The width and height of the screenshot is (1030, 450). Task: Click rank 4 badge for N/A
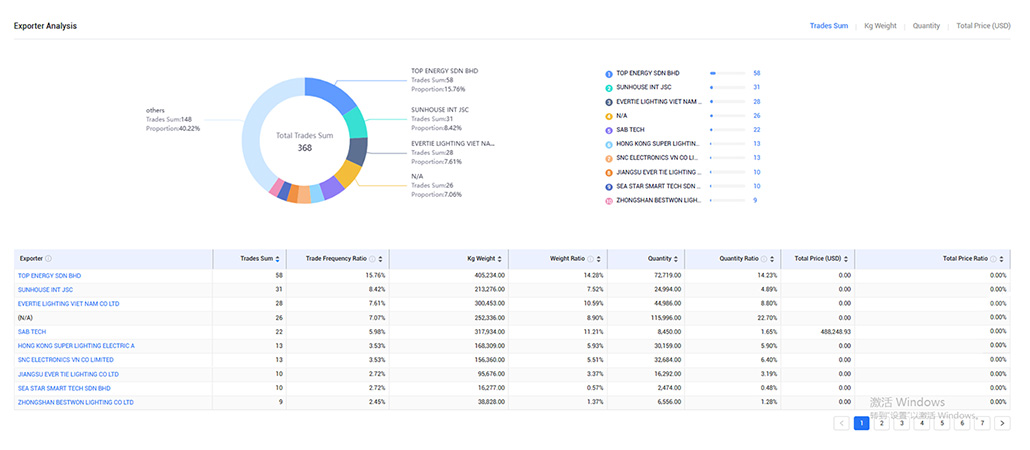(609, 116)
